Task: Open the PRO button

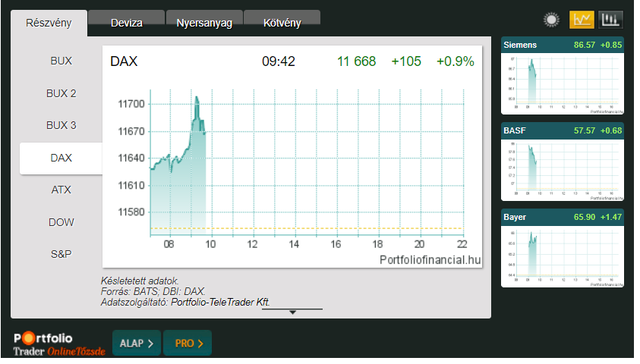Action: pyautogui.click(x=187, y=343)
